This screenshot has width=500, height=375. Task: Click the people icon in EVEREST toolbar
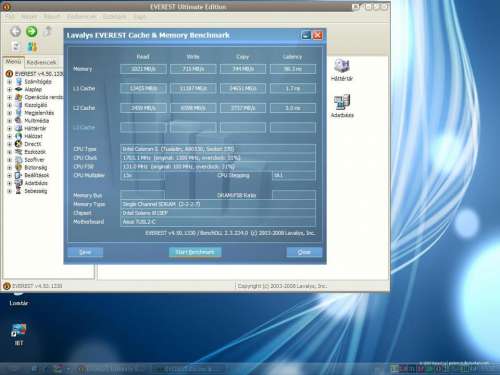(x=32, y=47)
